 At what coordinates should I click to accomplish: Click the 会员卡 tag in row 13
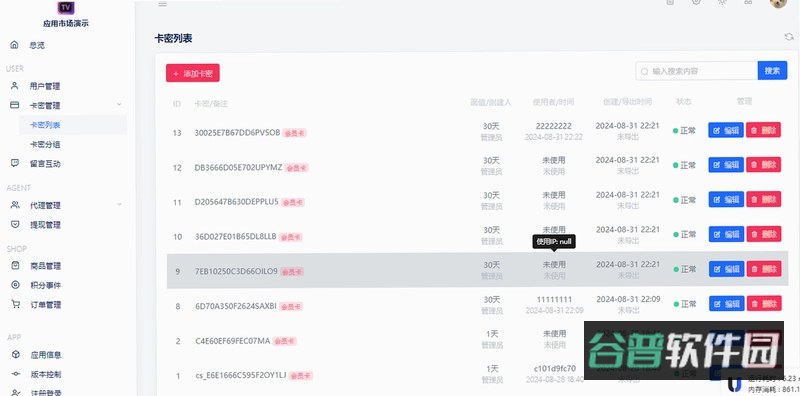pos(294,133)
